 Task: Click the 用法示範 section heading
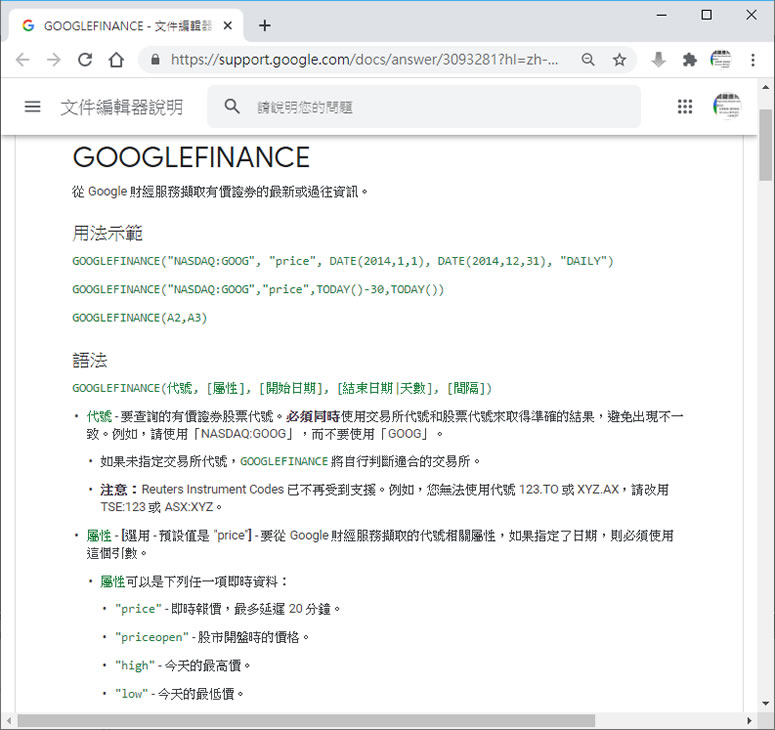[x=107, y=233]
